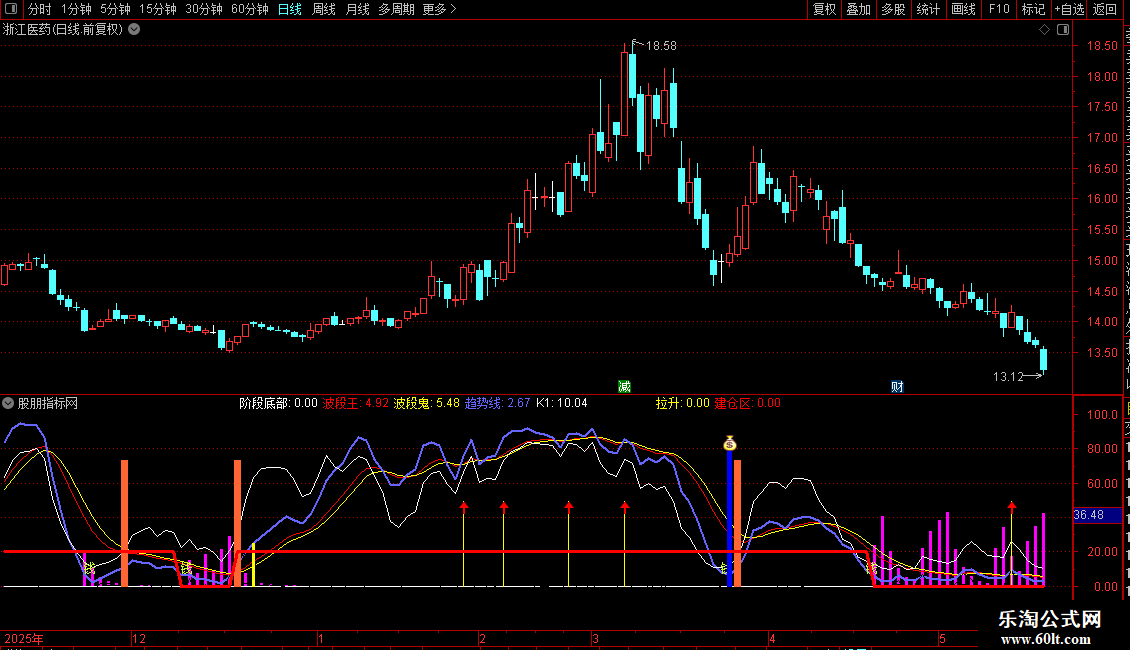Viewport: 1130px width, 650px height.
Task: Expand the 更多 periods menu
Action: click(439, 9)
